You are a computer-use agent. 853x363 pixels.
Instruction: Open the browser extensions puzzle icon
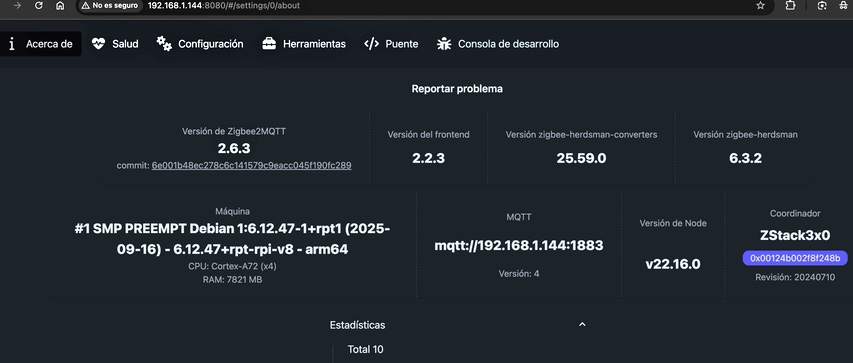pyautogui.click(x=790, y=5)
